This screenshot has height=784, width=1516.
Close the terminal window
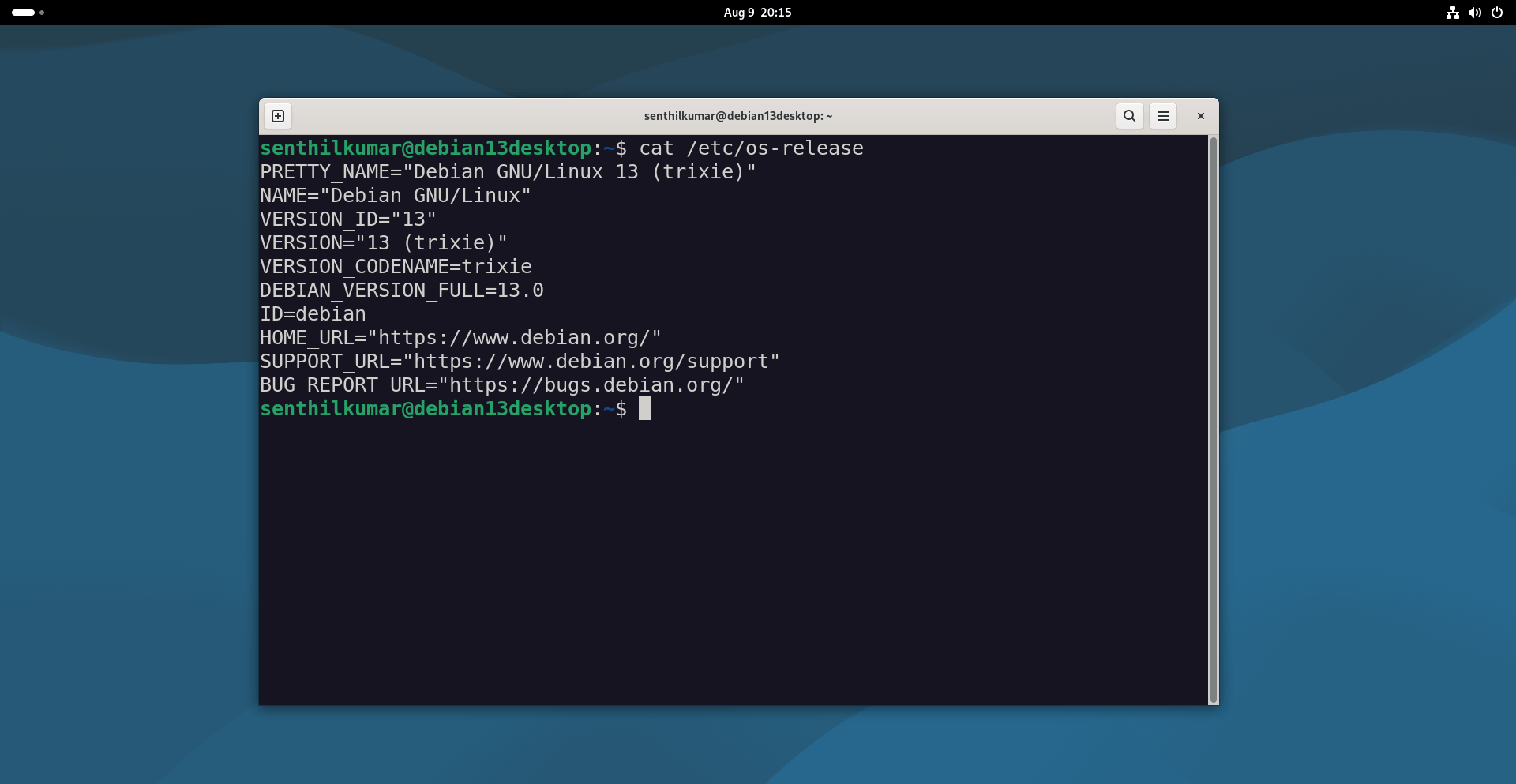click(x=1200, y=116)
